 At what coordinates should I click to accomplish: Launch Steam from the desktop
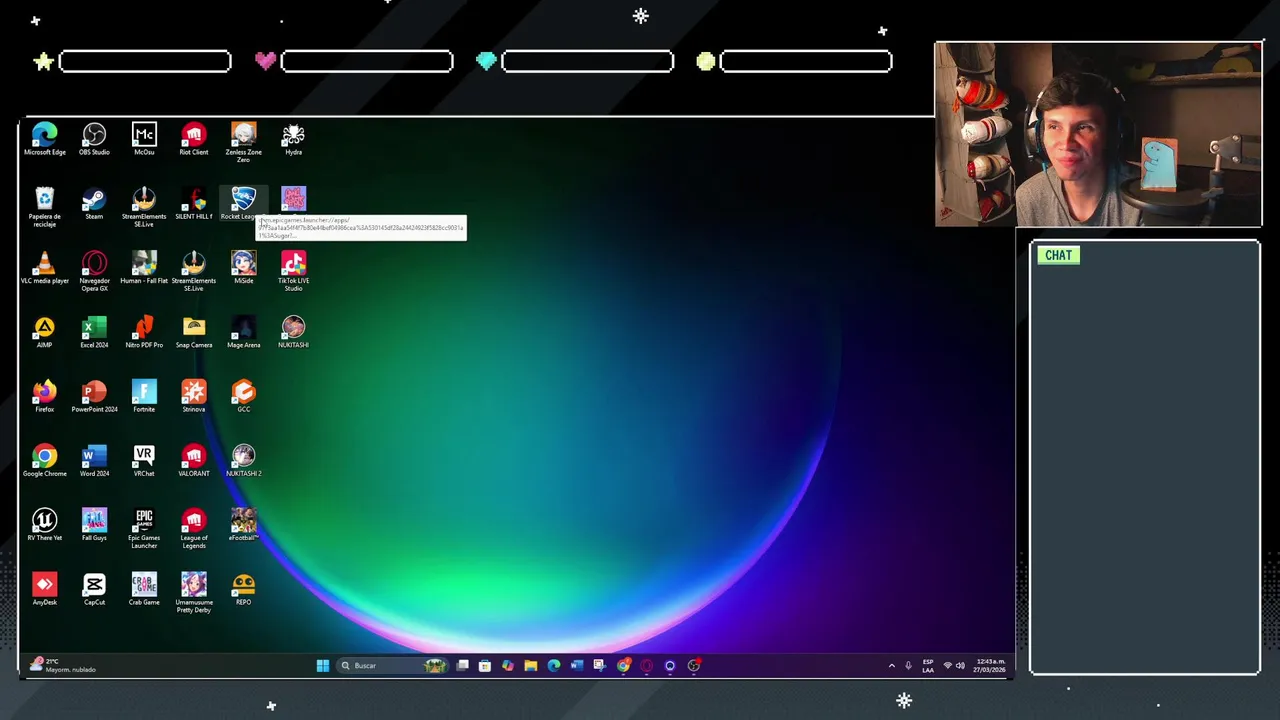tap(94, 204)
